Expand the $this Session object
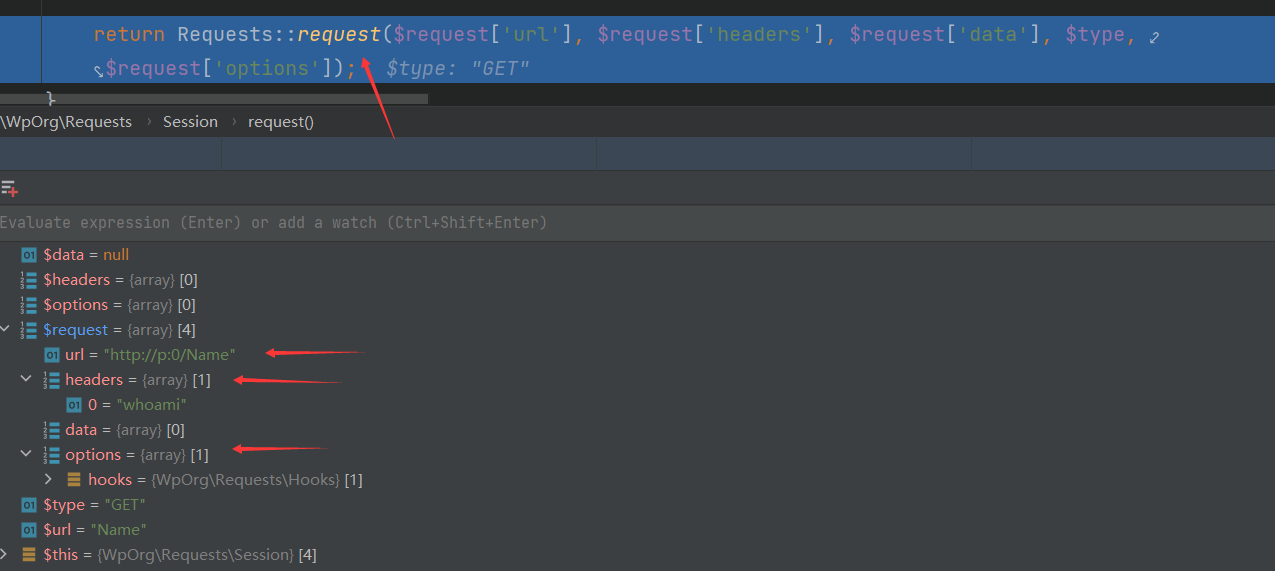Screen dimensions: 1275x571 coord(6,554)
